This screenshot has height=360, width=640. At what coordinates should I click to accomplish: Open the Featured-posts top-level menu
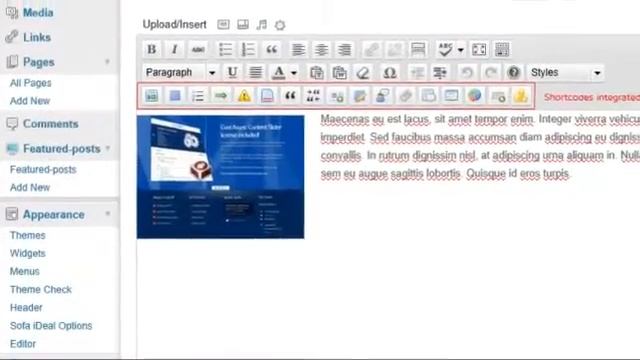tap(62, 149)
